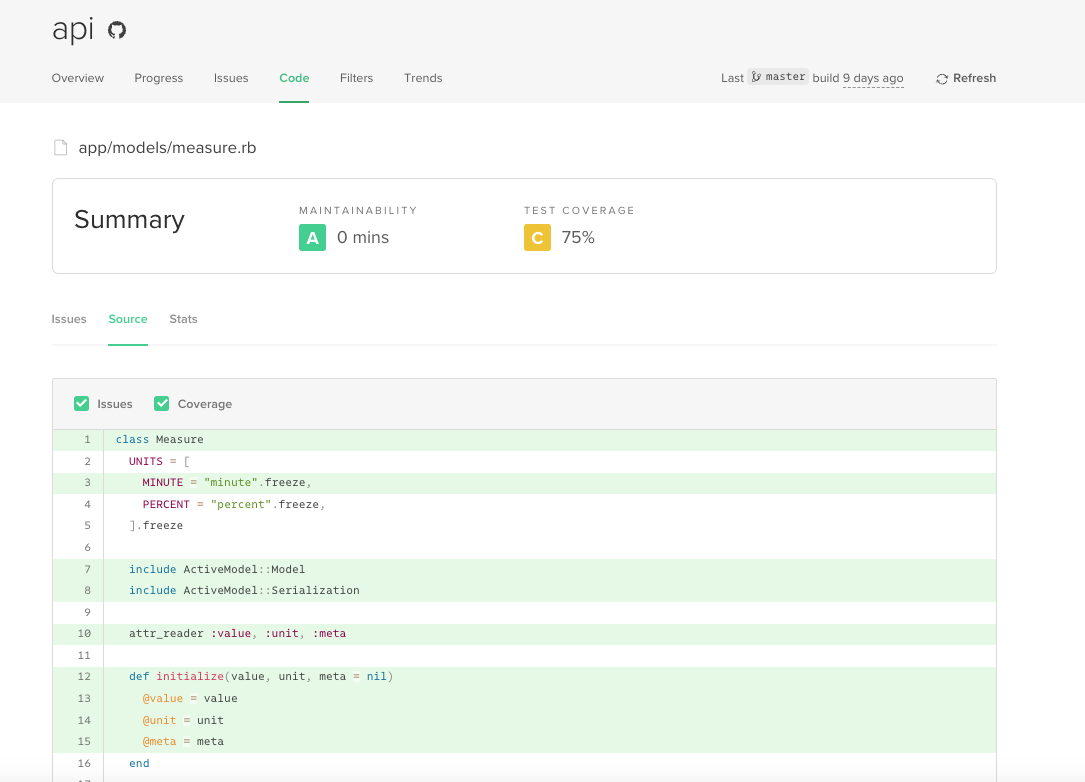Image resolution: width=1085 pixels, height=782 pixels.
Task: Click the 'end' keyword on line 16
Action: coord(139,763)
